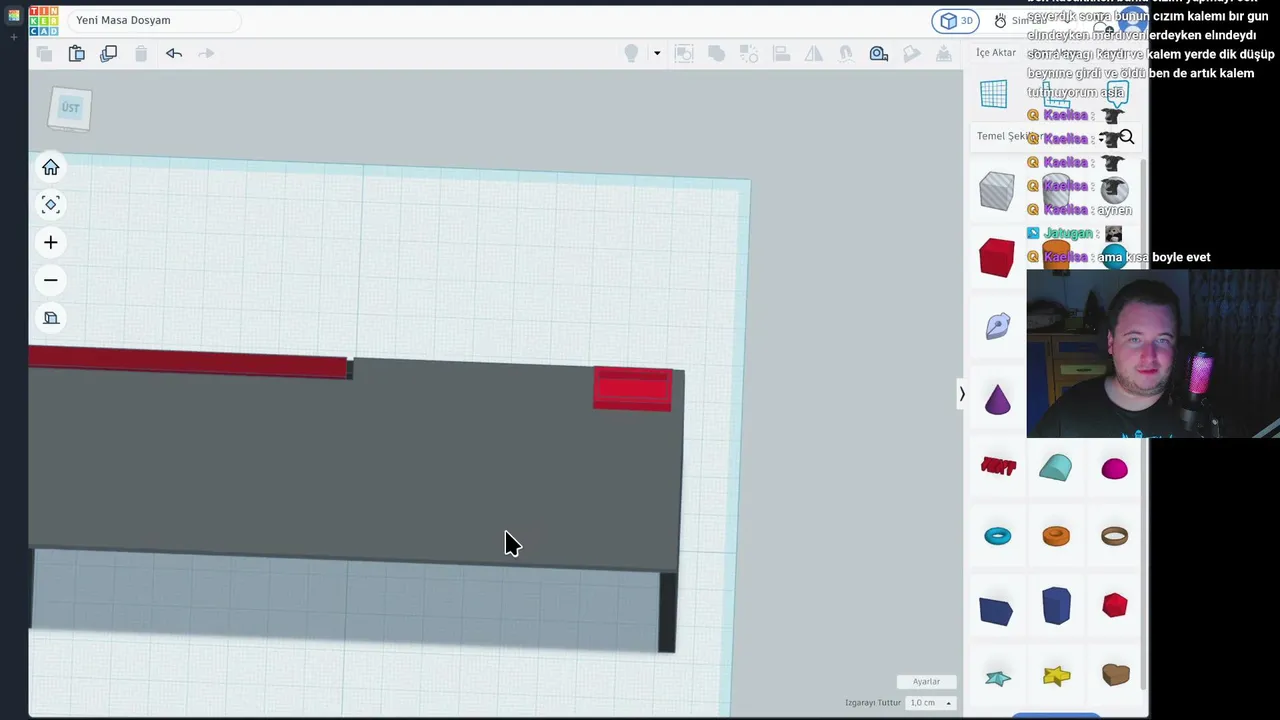The width and height of the screenshot is (1280, 720).
Task: Toggle the show-all lightbulb icon
Action: (631, 53)
